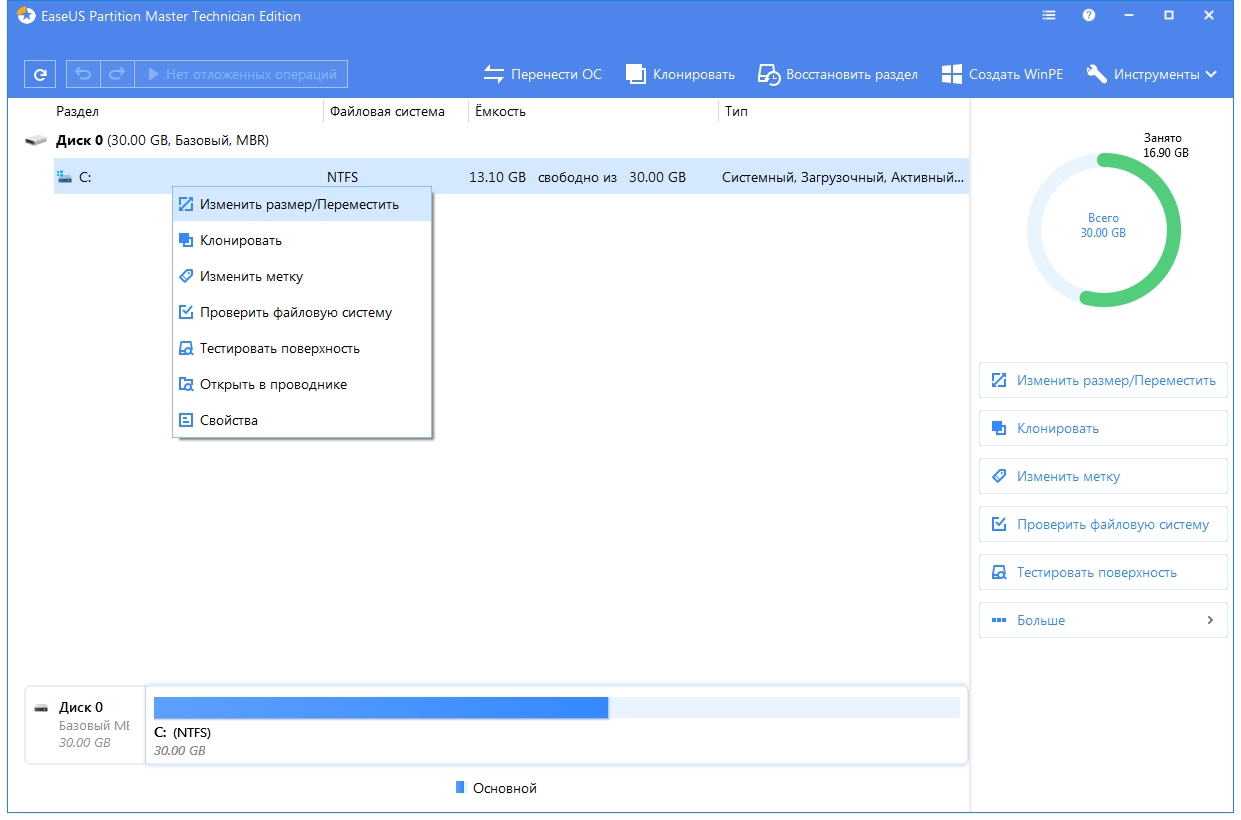Click Создать WinPE Windows icon
1241x820 pixels.
951,74
